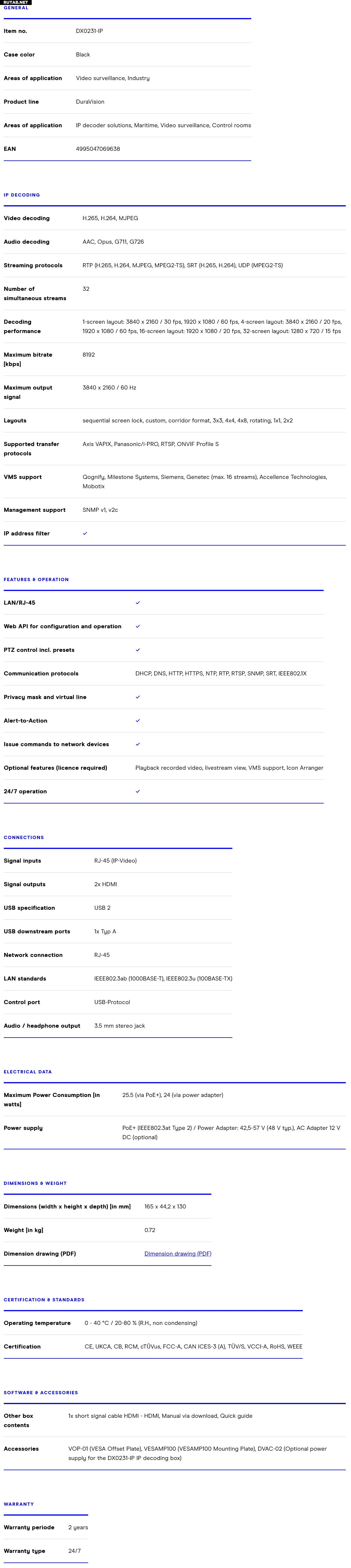The width and height of the screenshot is (351, 1568).
Task: Open the Dimension drawing (PDF) link
Action: tap(178, 1253)
